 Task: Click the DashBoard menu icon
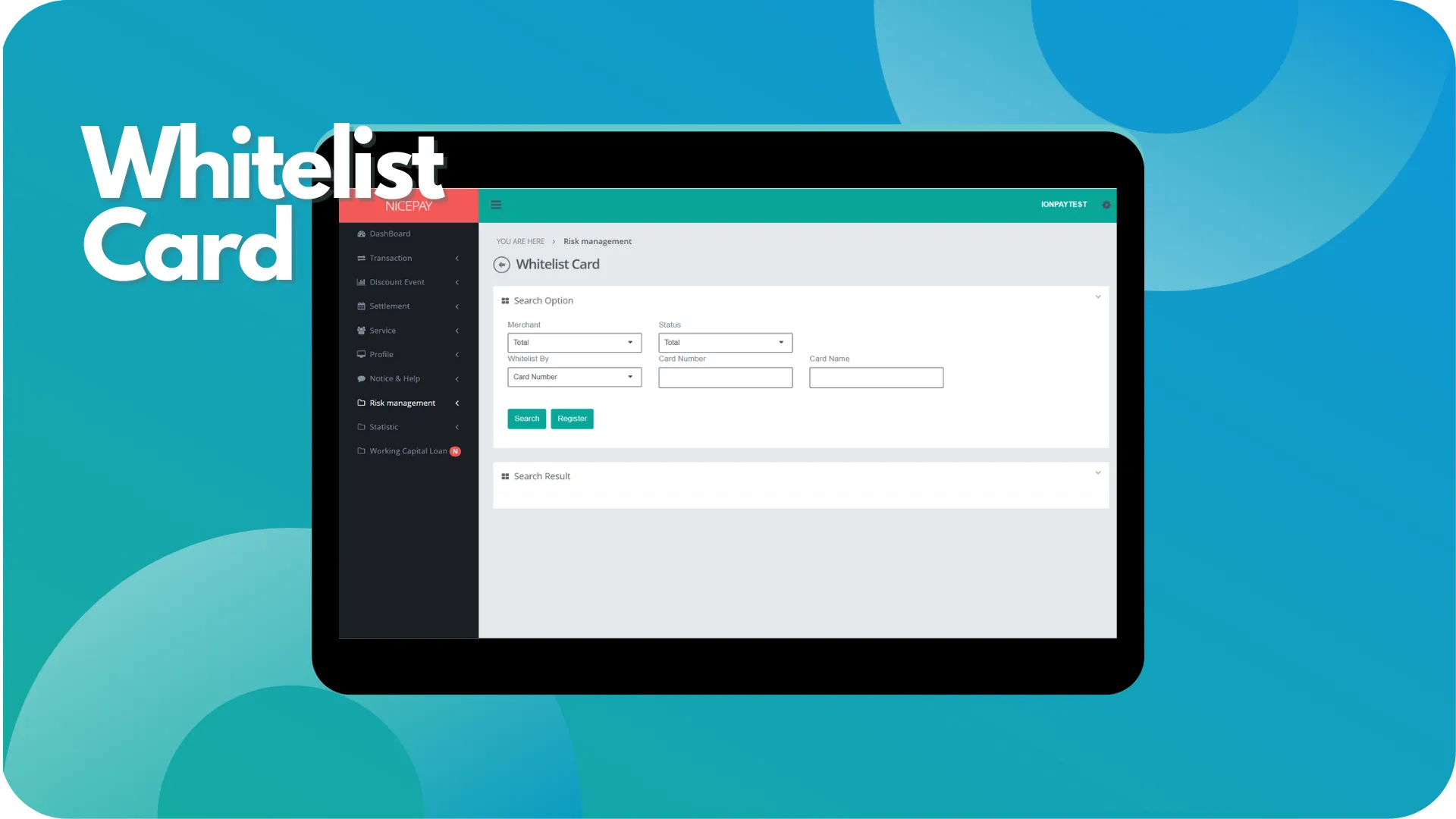(360, 233)
